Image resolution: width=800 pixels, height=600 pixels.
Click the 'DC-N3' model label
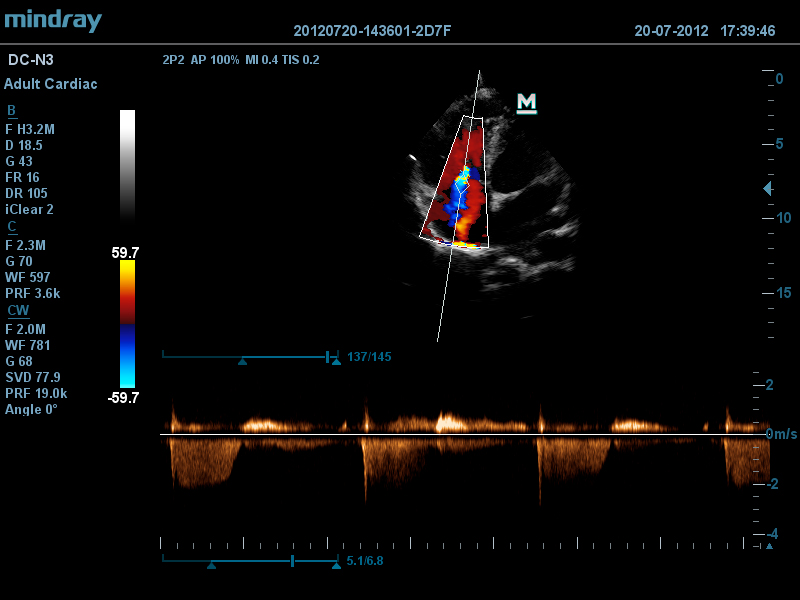(31, 60)
